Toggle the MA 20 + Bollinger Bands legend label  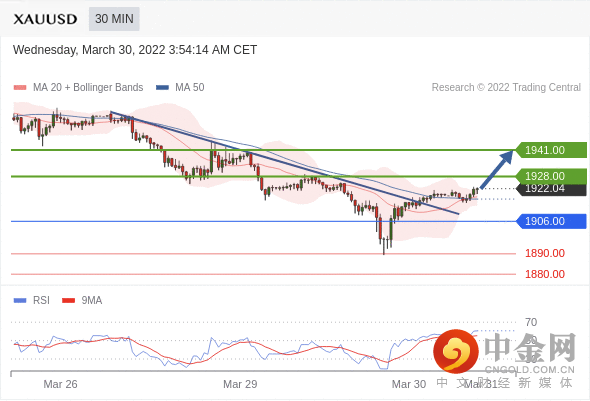click(88, 87)
